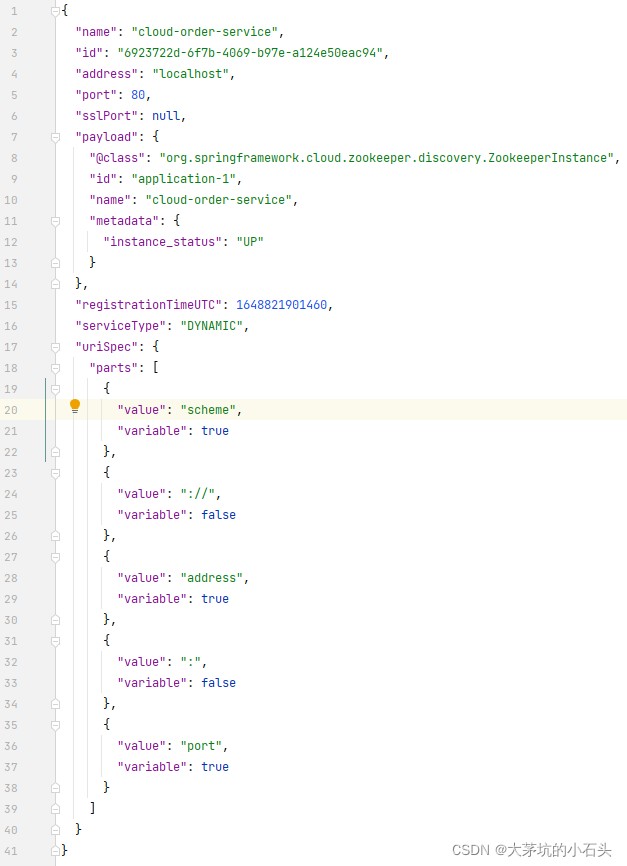Collapse the "uriSpec" object fold marker
The image size is (627, 866).
[x=55, y=347]
